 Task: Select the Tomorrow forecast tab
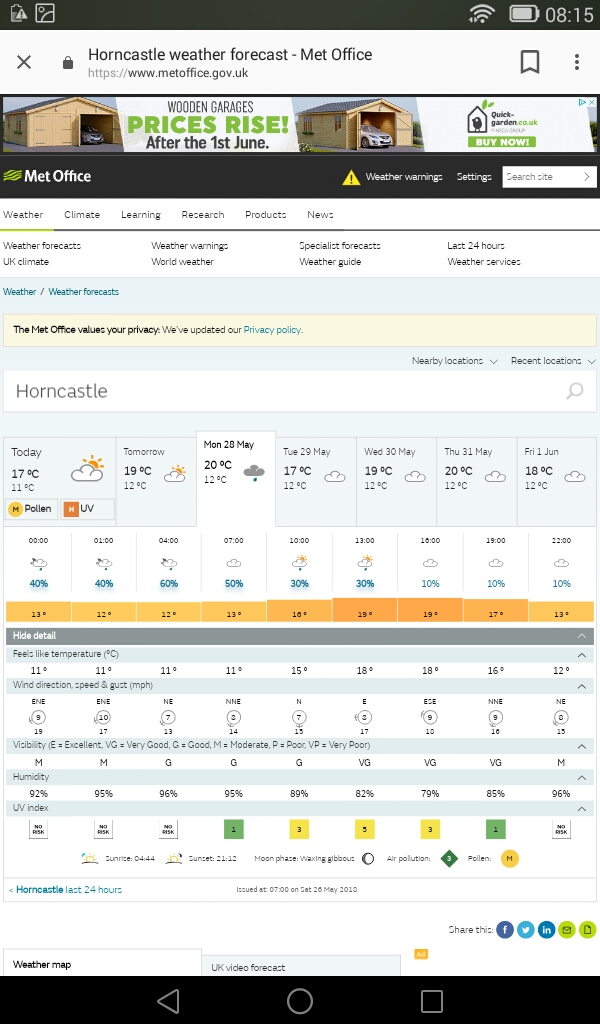click(156, 482)
